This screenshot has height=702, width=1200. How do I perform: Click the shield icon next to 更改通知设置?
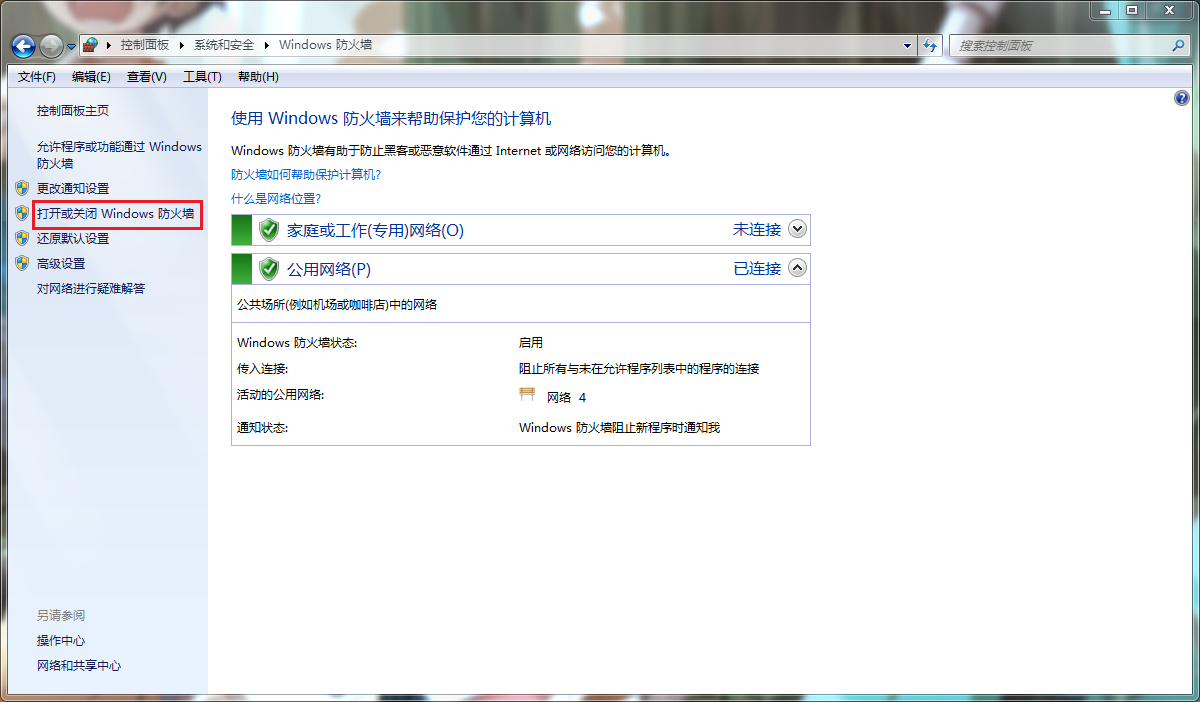point(22,188)
